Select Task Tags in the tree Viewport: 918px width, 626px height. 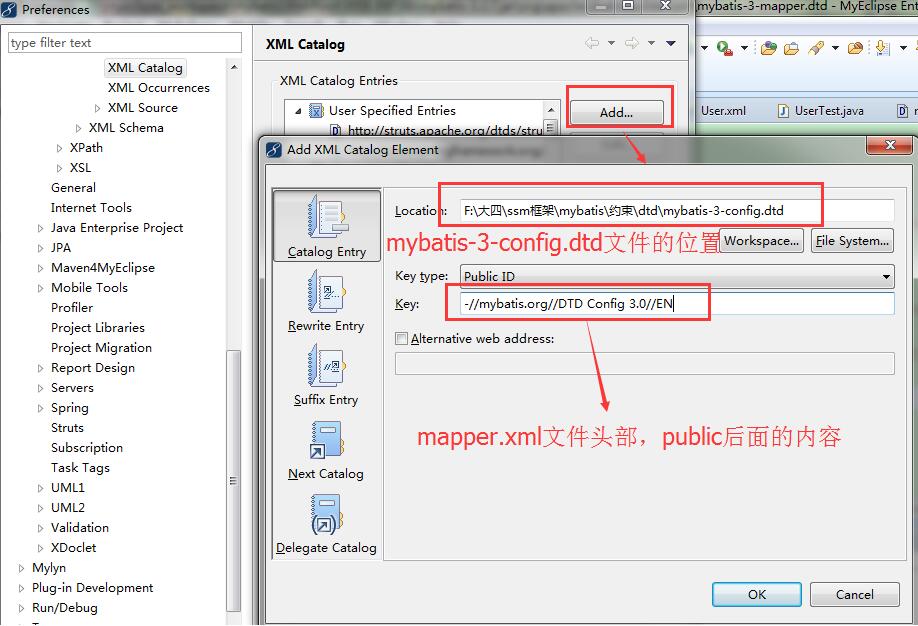tap(80, 468)
